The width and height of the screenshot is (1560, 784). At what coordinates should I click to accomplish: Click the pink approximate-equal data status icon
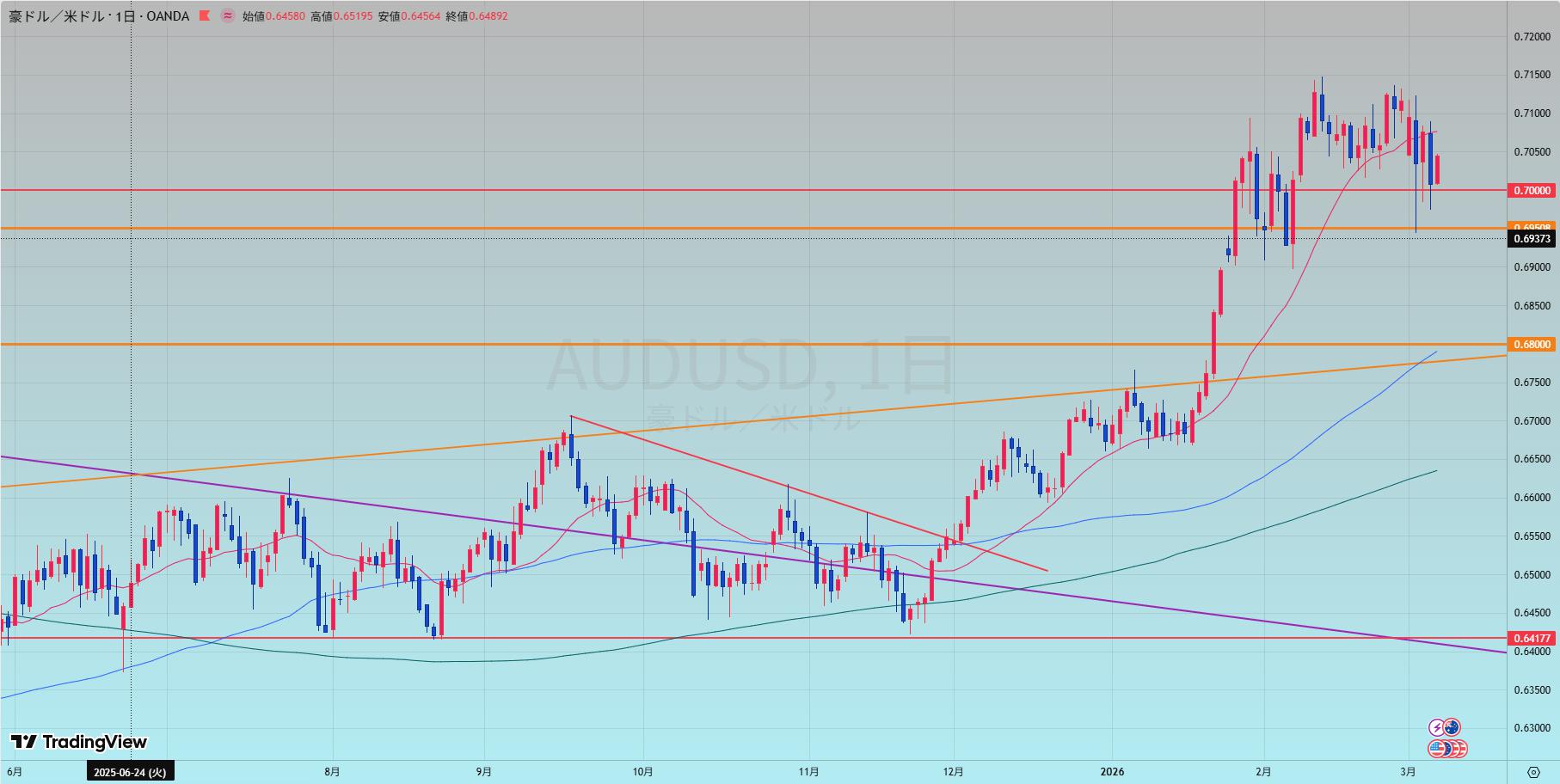click(227, 16)
